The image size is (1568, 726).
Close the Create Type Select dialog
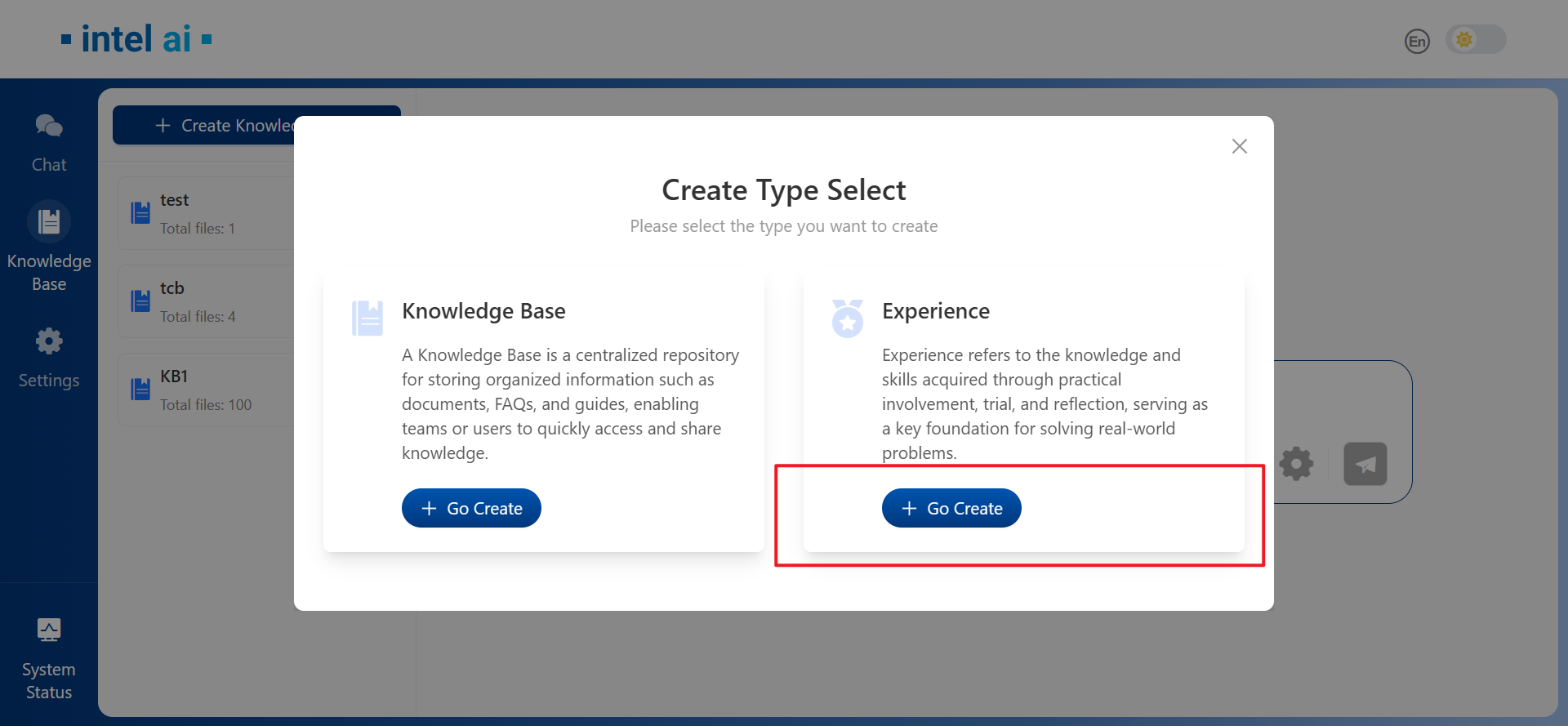click(x=1239, y=146)
